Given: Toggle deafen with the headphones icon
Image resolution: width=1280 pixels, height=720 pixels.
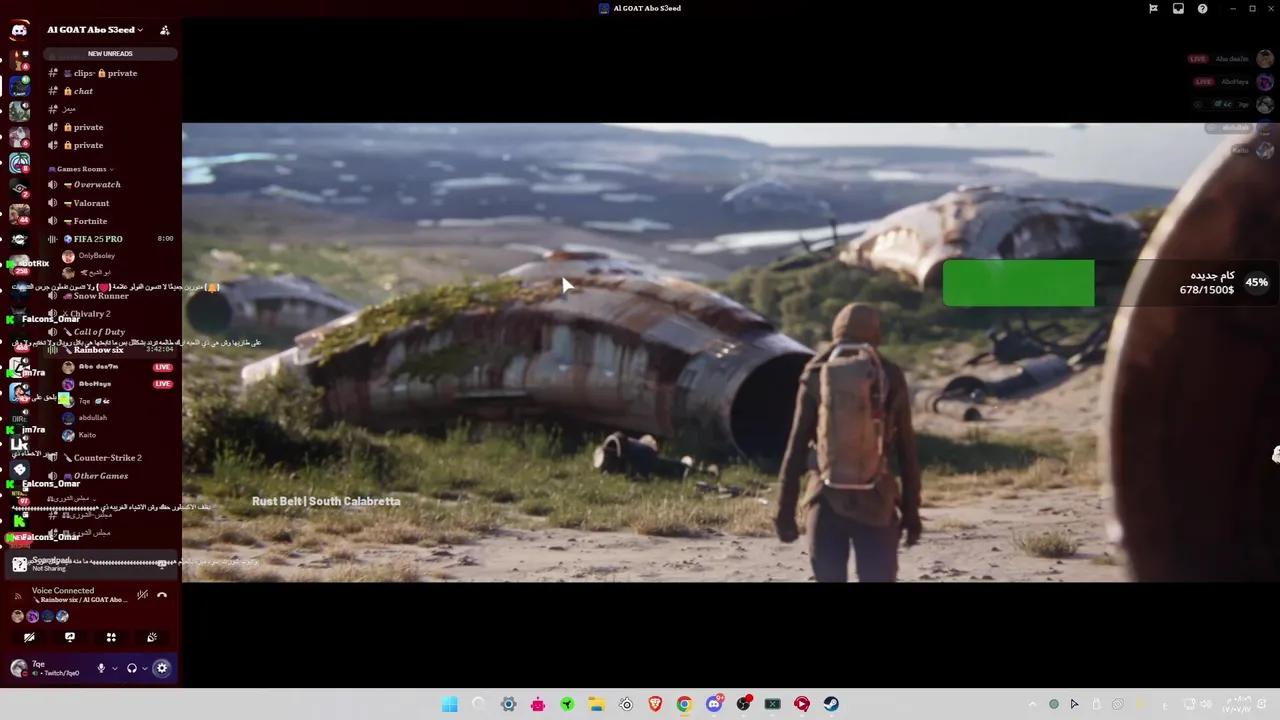Looking at the screenshot, I should coord(131,668).
